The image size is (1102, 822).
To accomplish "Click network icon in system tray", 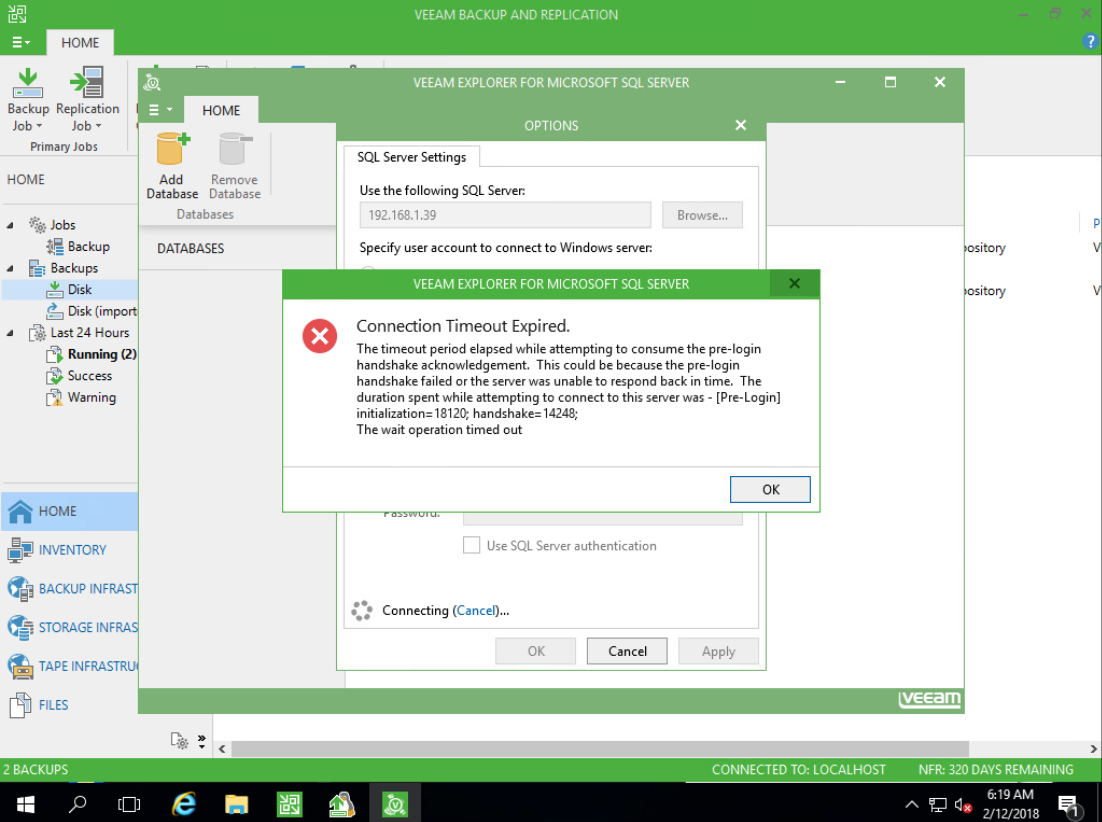I will [x=938, y=804].
